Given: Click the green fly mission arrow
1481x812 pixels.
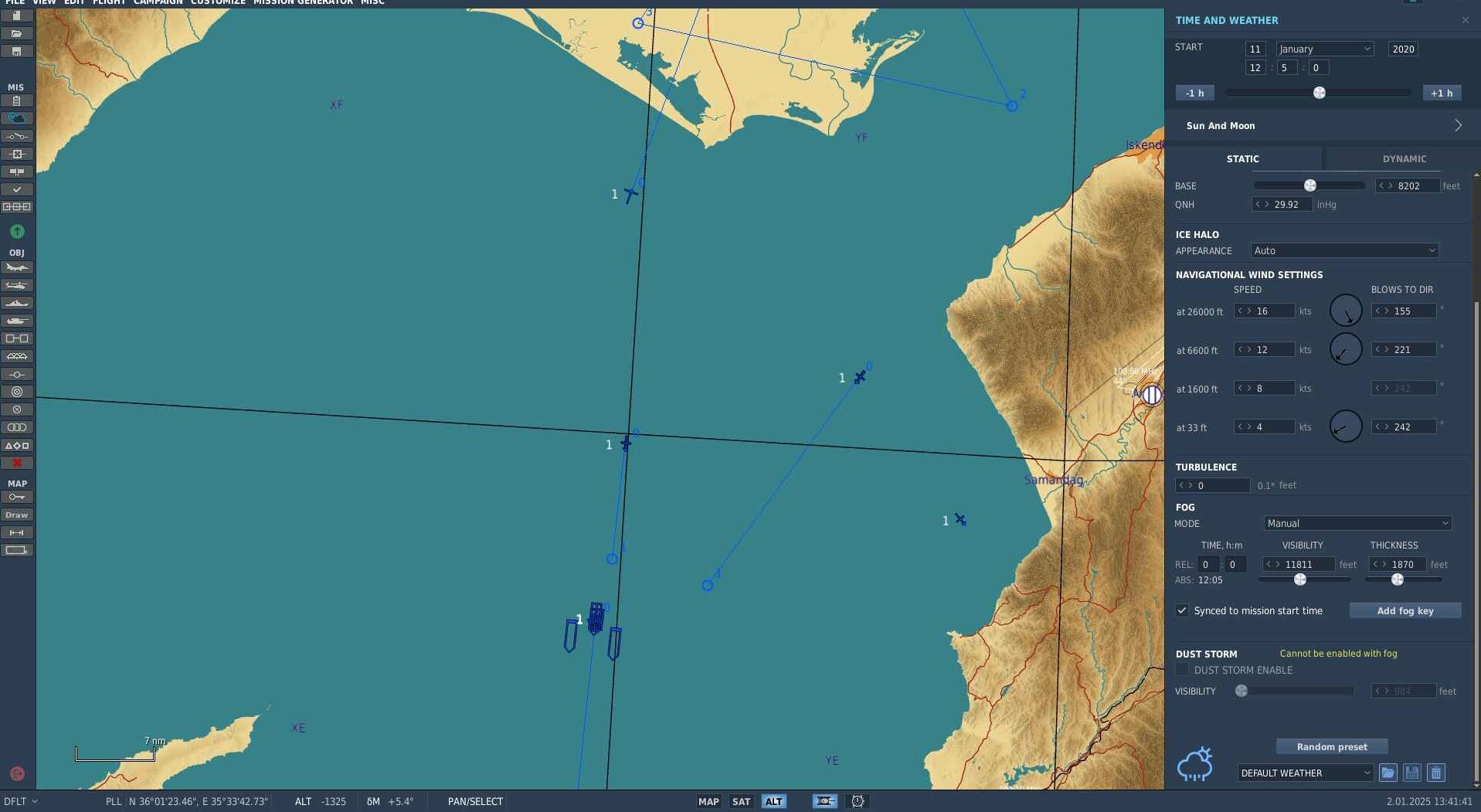Looking at the screenshot, I should coord(17,231).
